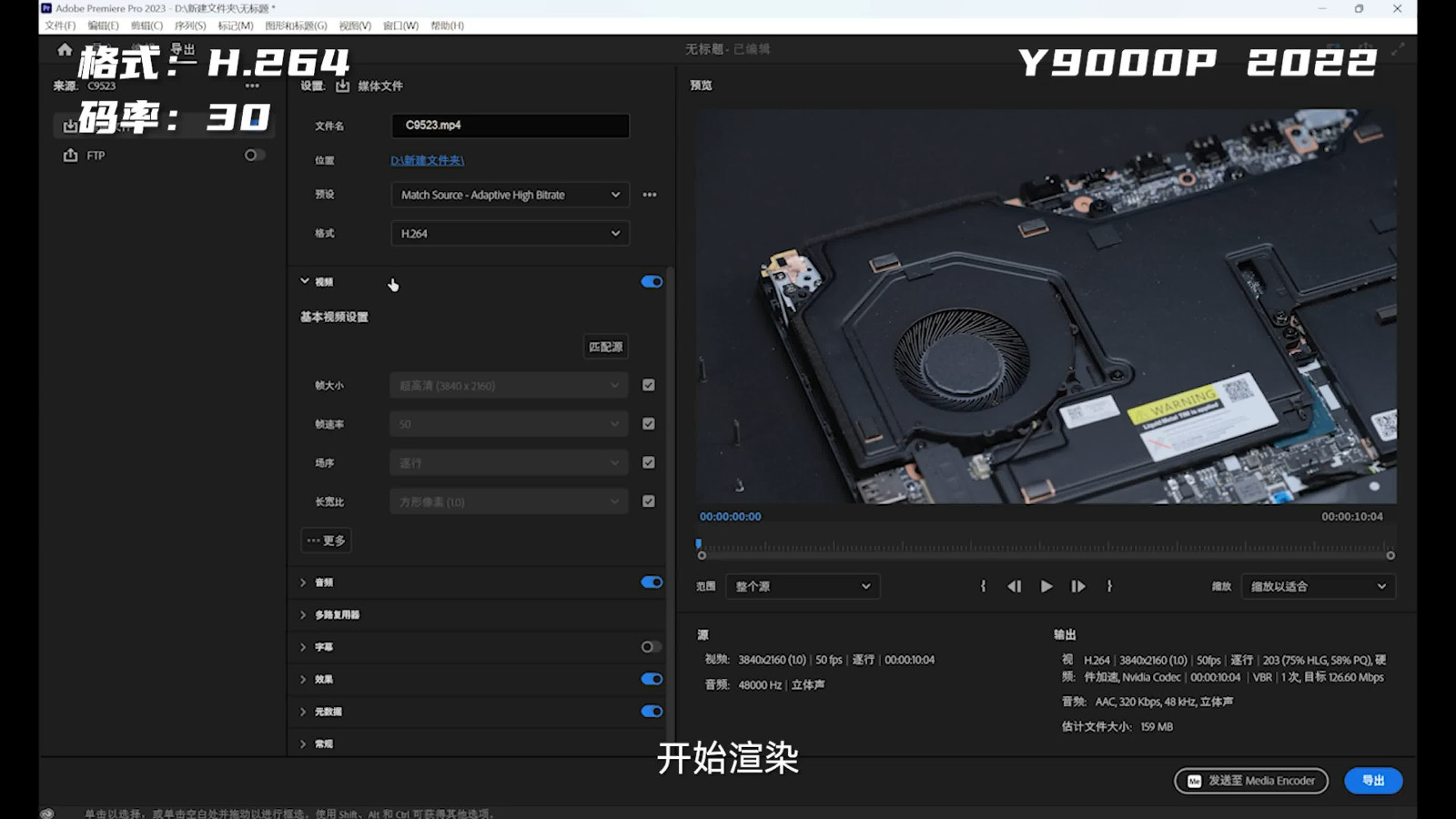Step forward one frame in preview
1456x819 pixels.
coord(1078,587)
